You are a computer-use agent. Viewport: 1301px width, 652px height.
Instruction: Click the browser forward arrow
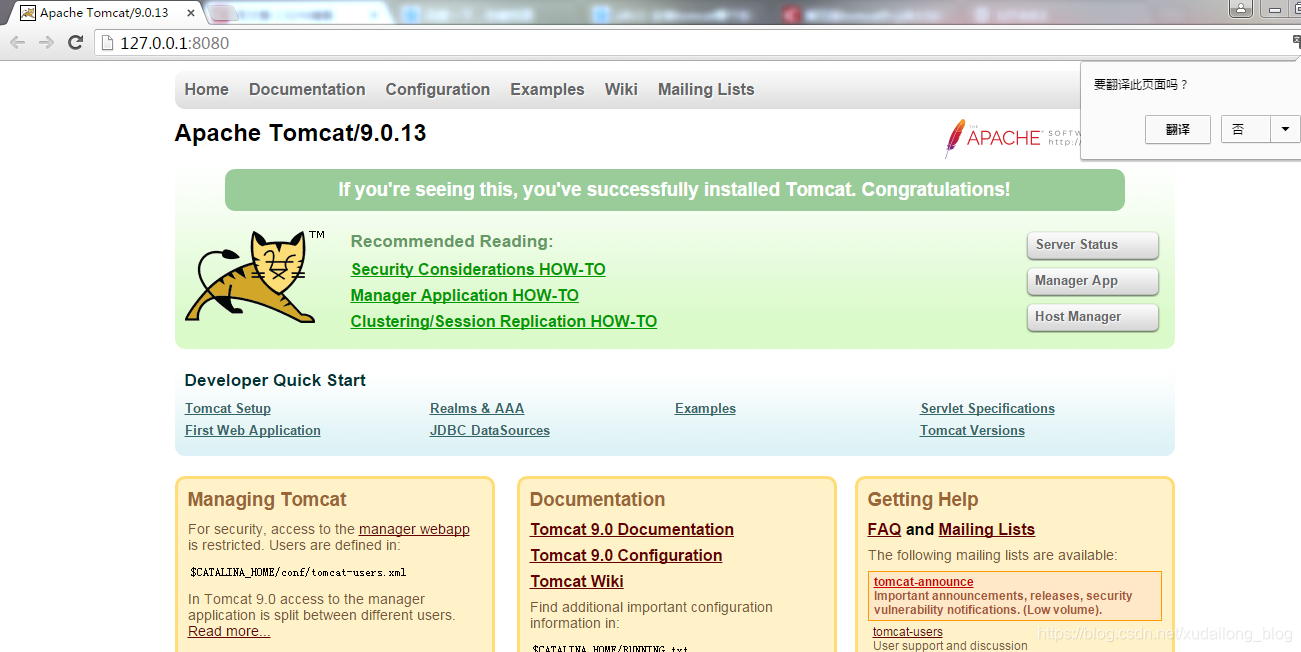[x=46, y=42]
